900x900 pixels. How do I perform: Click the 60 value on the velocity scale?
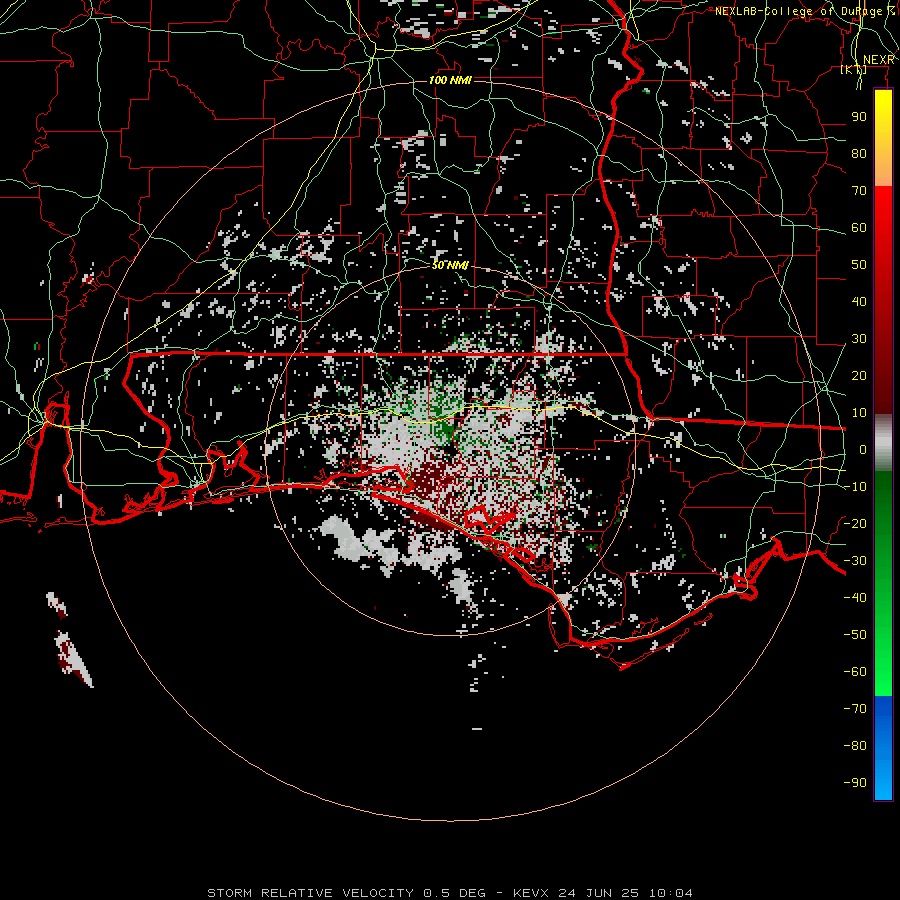(859, 227)
